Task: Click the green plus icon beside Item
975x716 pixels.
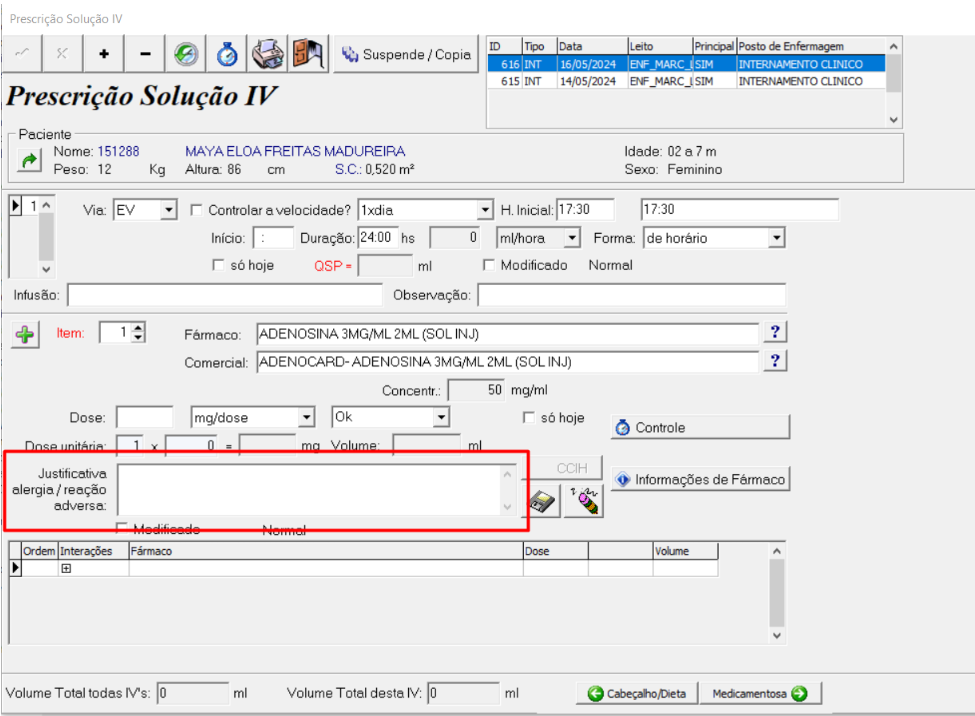Action: click(25, 335)
